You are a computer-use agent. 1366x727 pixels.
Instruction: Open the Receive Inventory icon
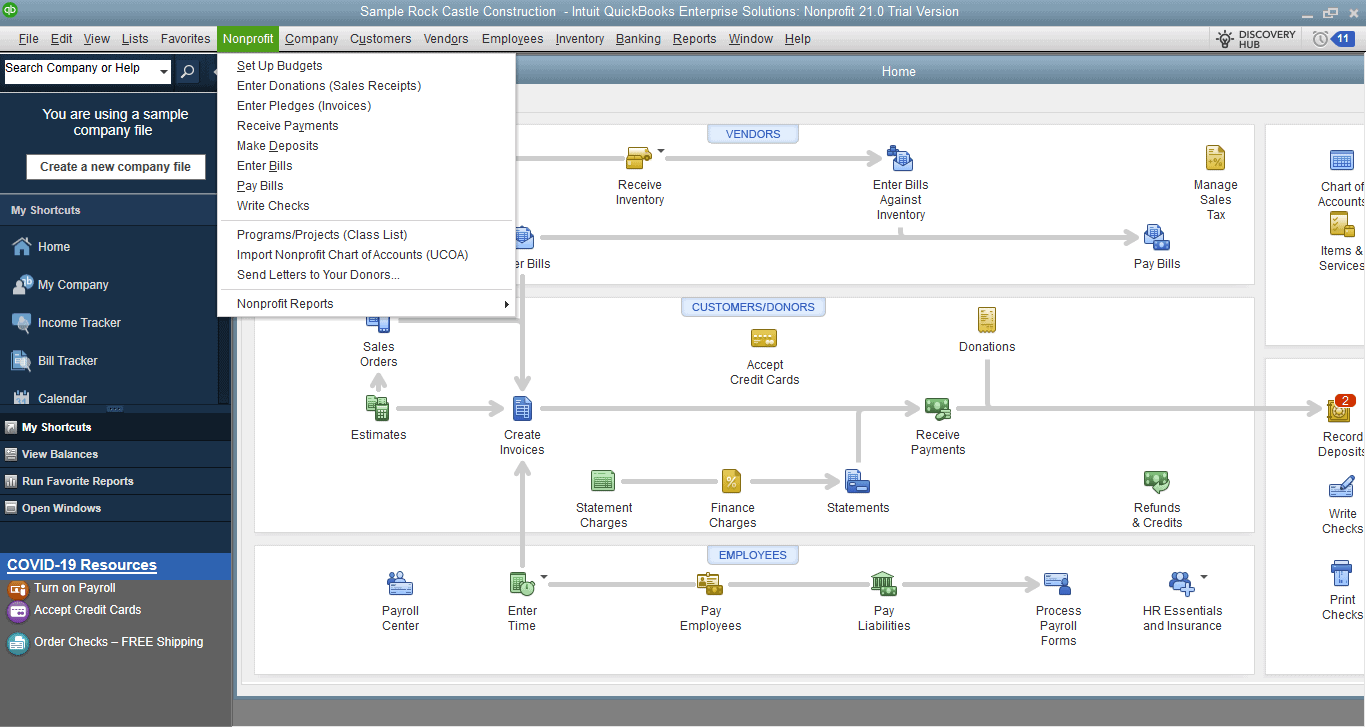click(639, 158)
